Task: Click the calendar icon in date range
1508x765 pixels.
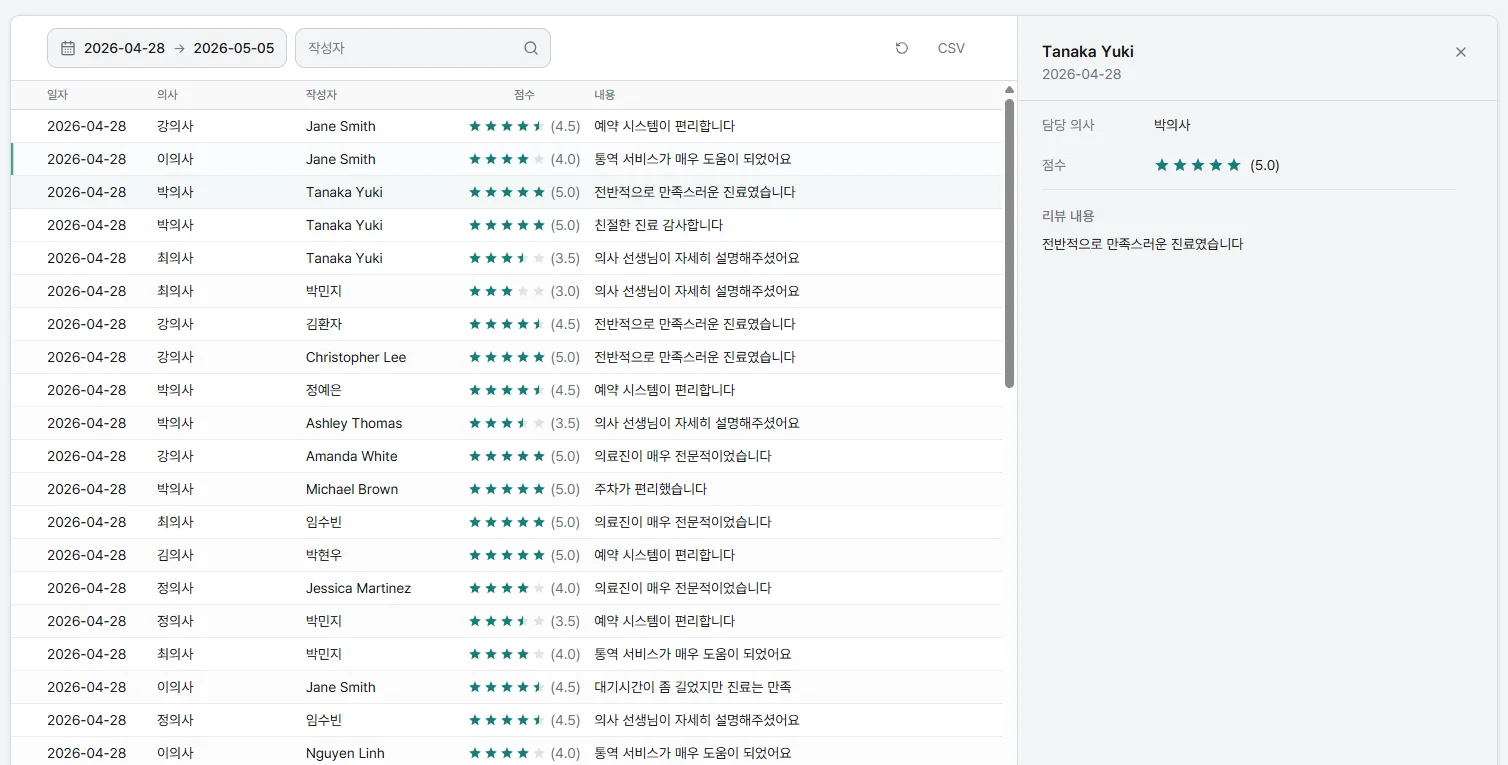Action: tap(68, 48)
